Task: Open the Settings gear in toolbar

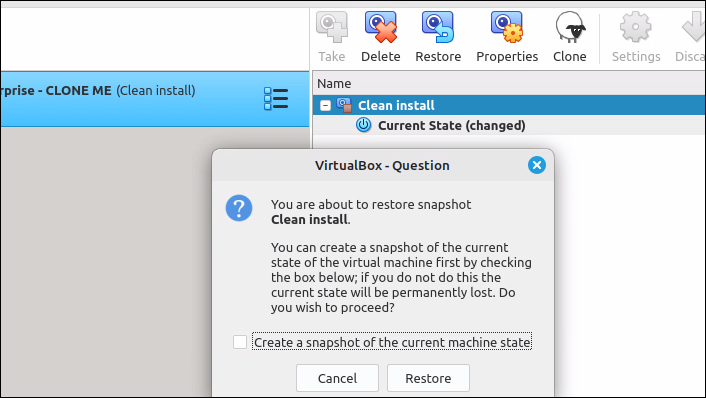Action: point(636,27)
